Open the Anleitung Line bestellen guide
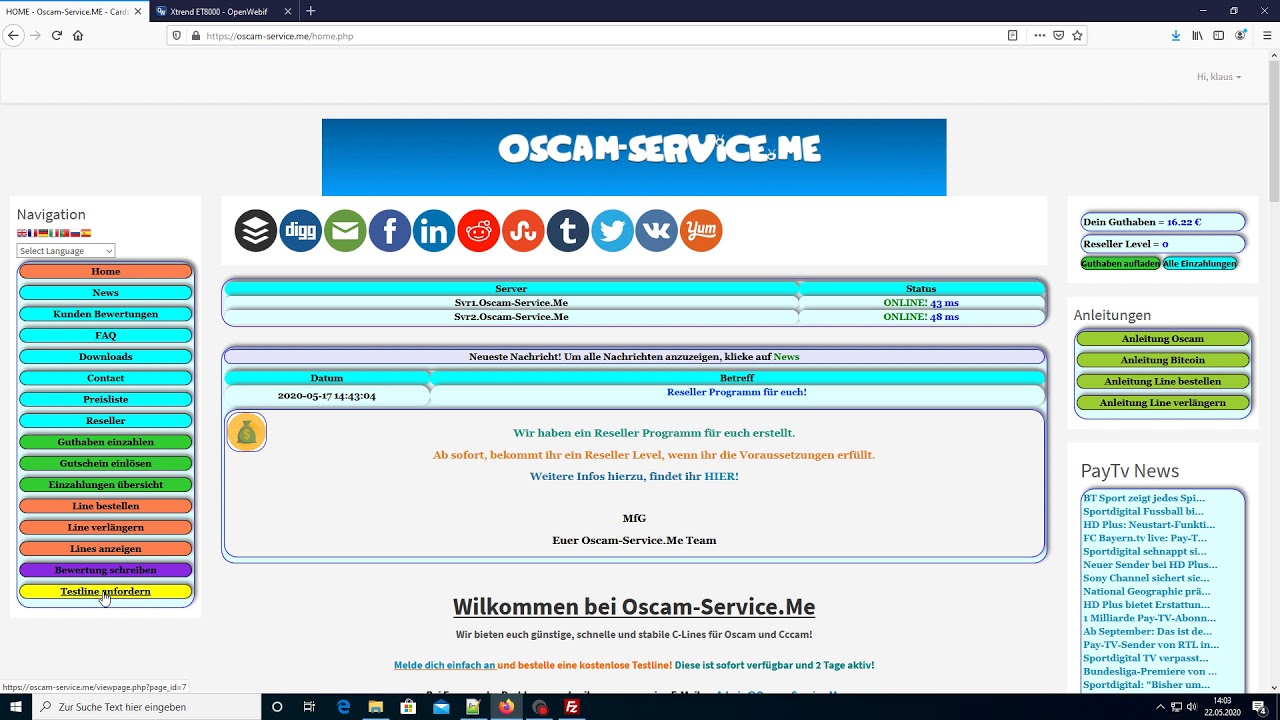The height and width of the screenshot is (720, 1280). click(x=1163, y=382)
